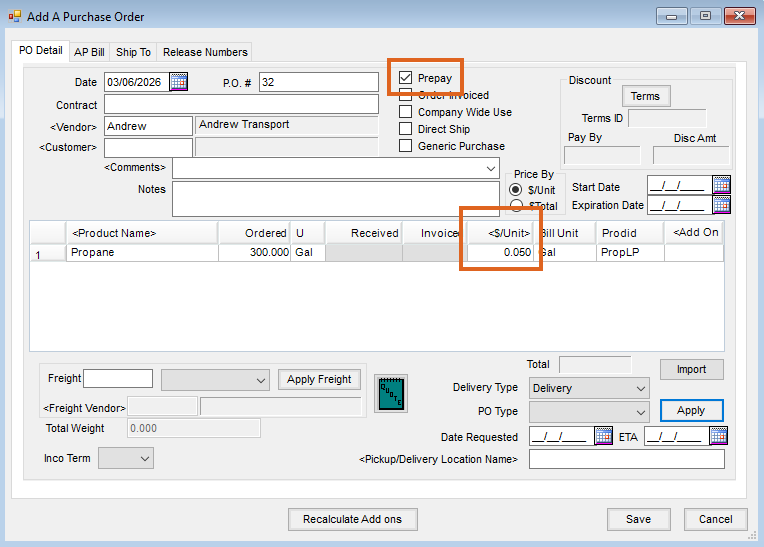Open the Date Requested calendar picker

[603, 435]
